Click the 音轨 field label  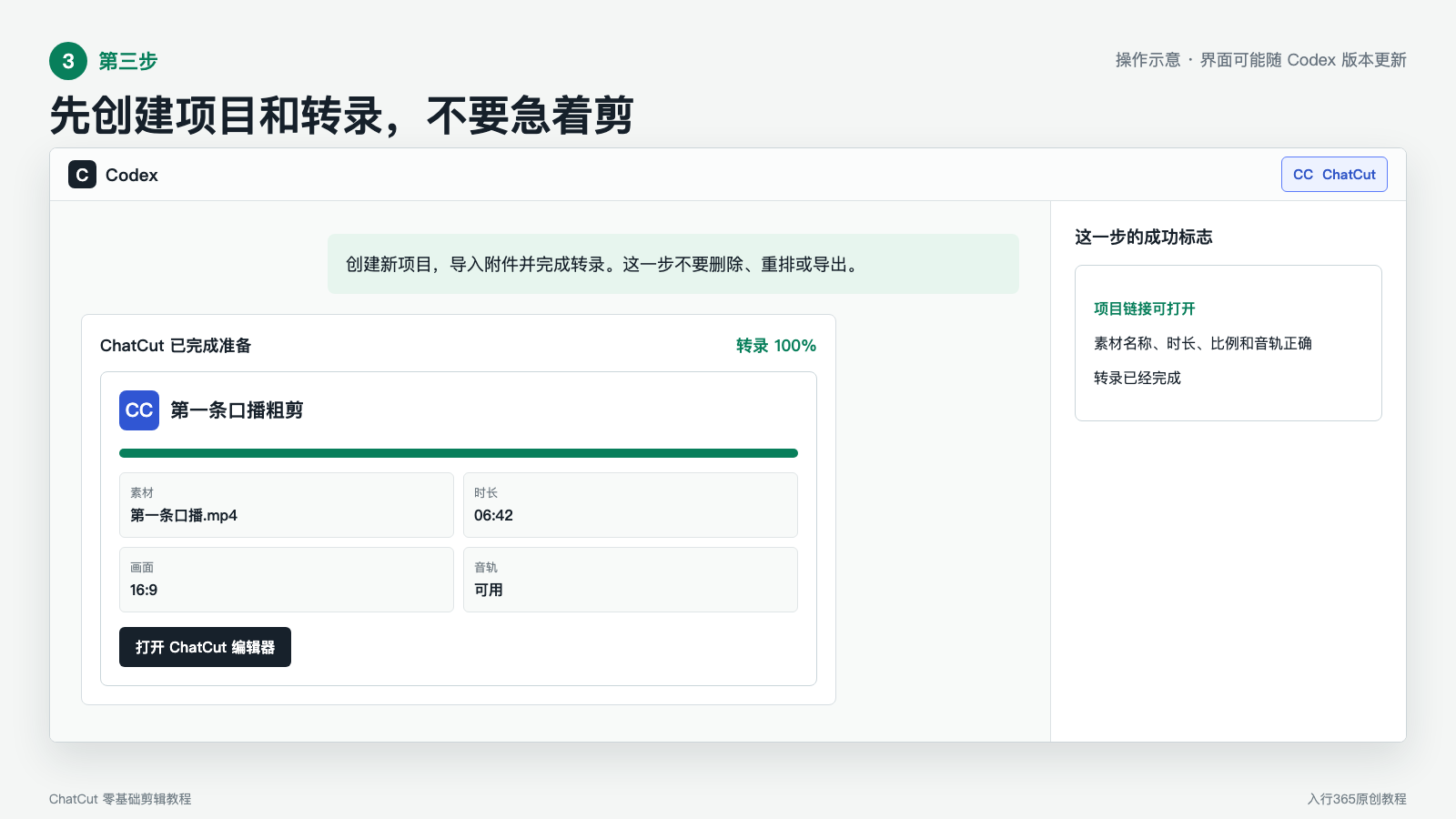[486, 567]
